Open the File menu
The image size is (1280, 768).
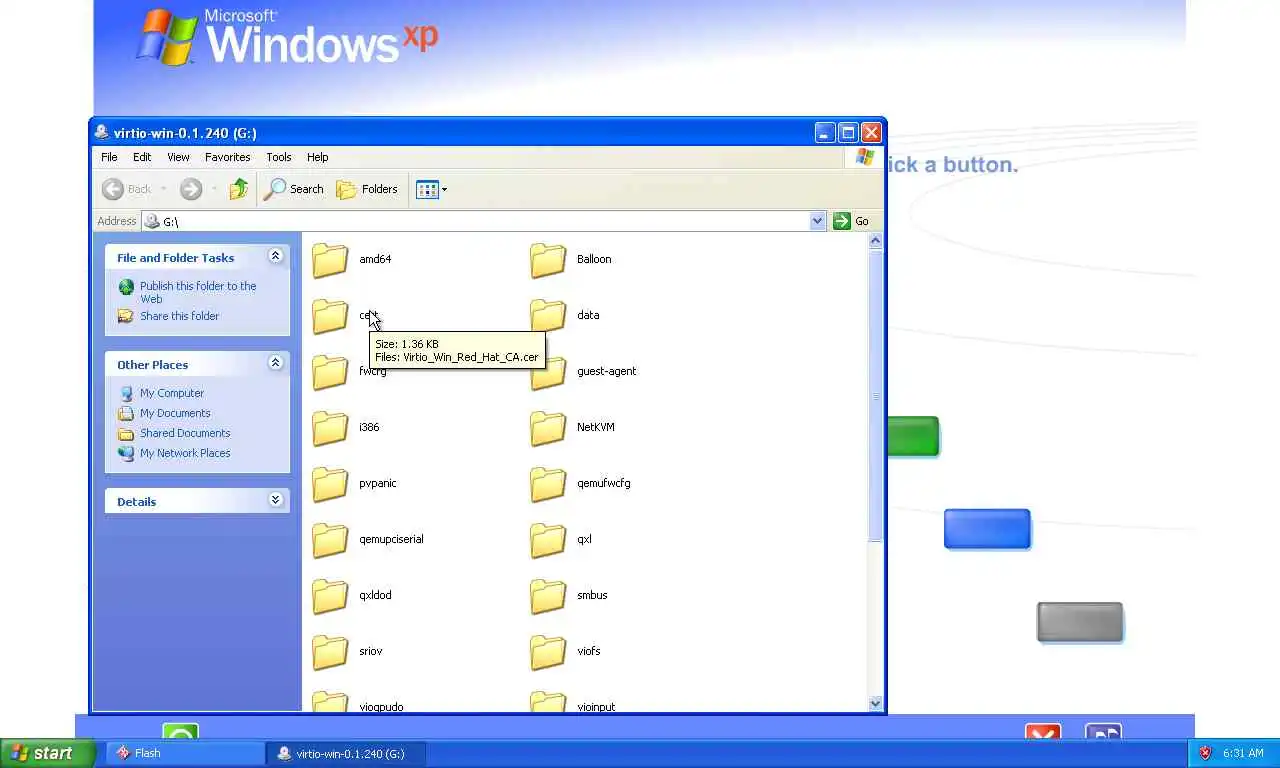point(109,157)
